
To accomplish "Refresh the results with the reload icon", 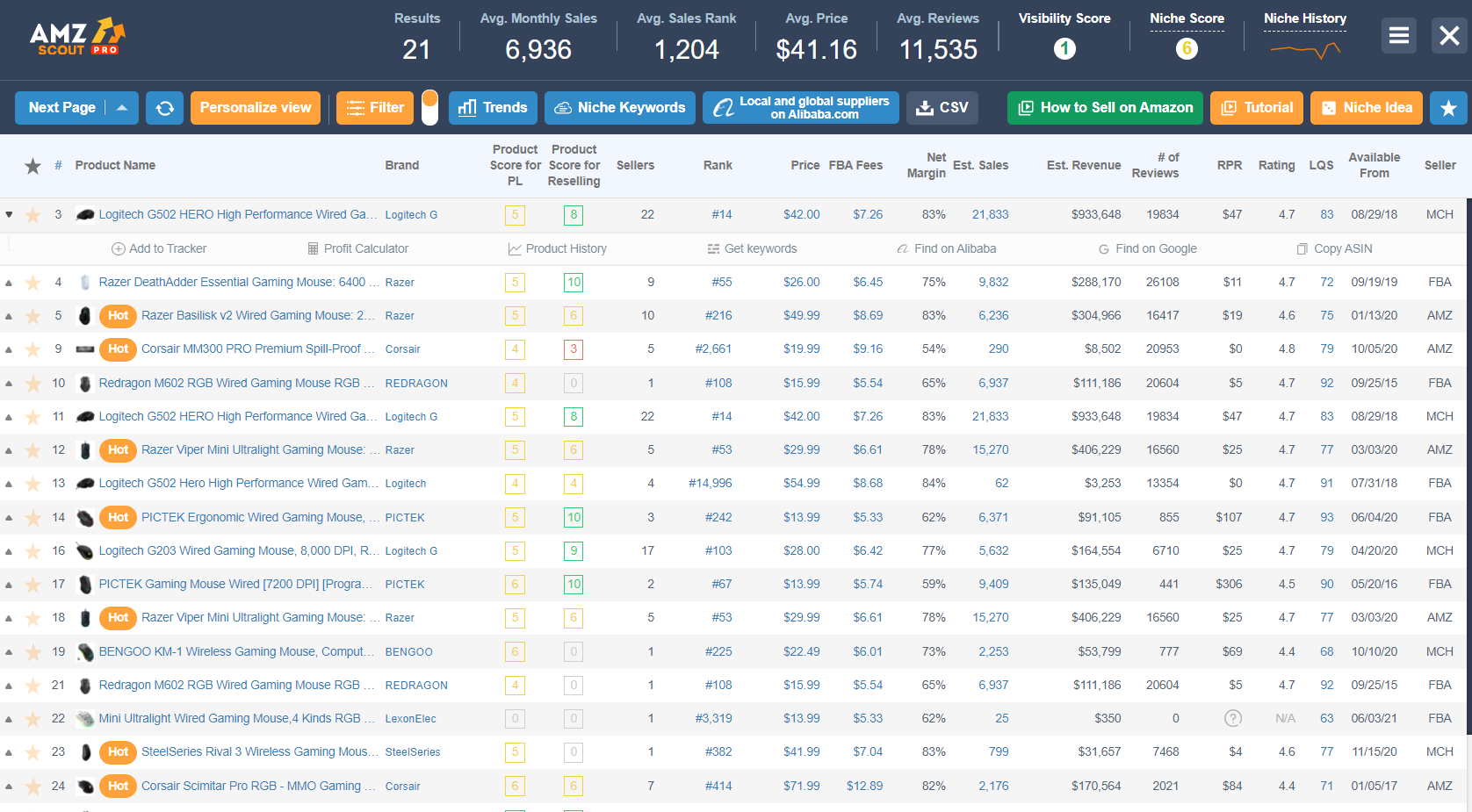I will click(164, 108).
